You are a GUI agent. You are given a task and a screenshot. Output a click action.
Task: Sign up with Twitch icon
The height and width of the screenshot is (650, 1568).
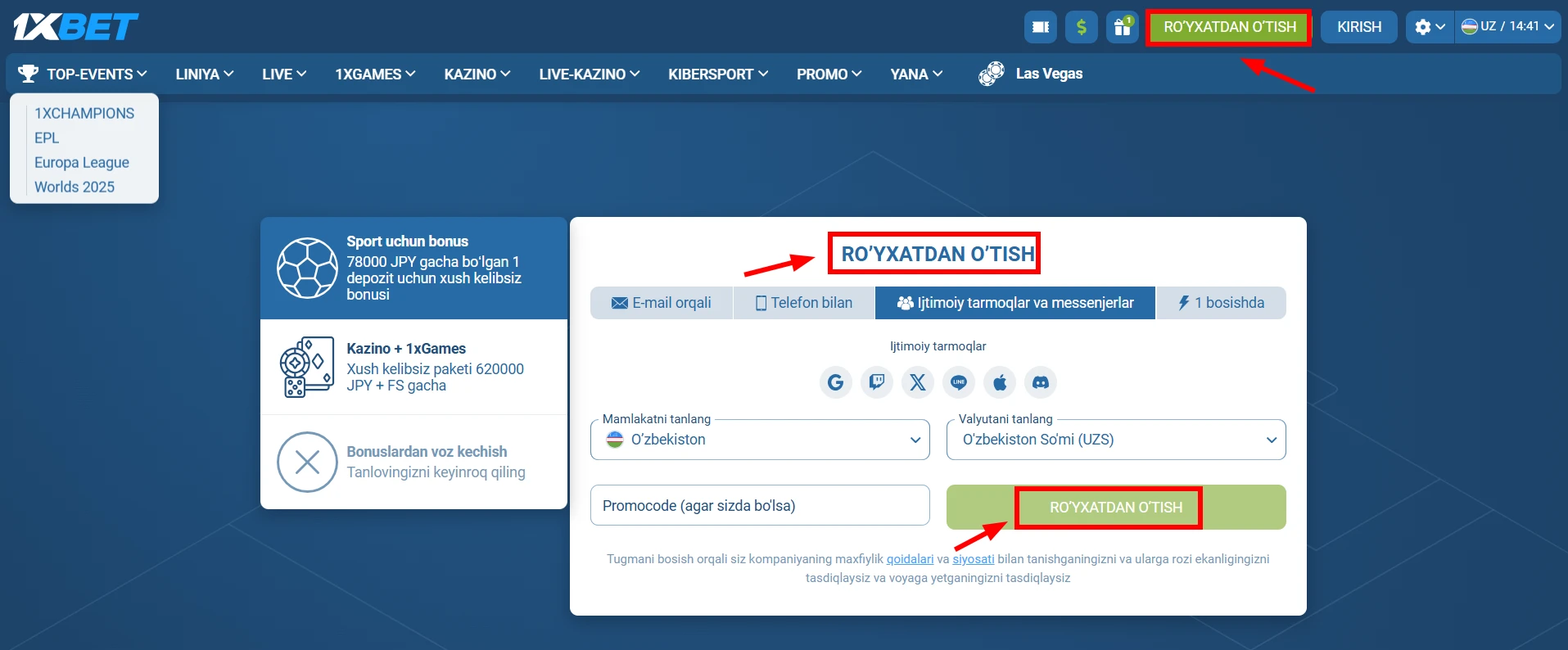(877, 382)
